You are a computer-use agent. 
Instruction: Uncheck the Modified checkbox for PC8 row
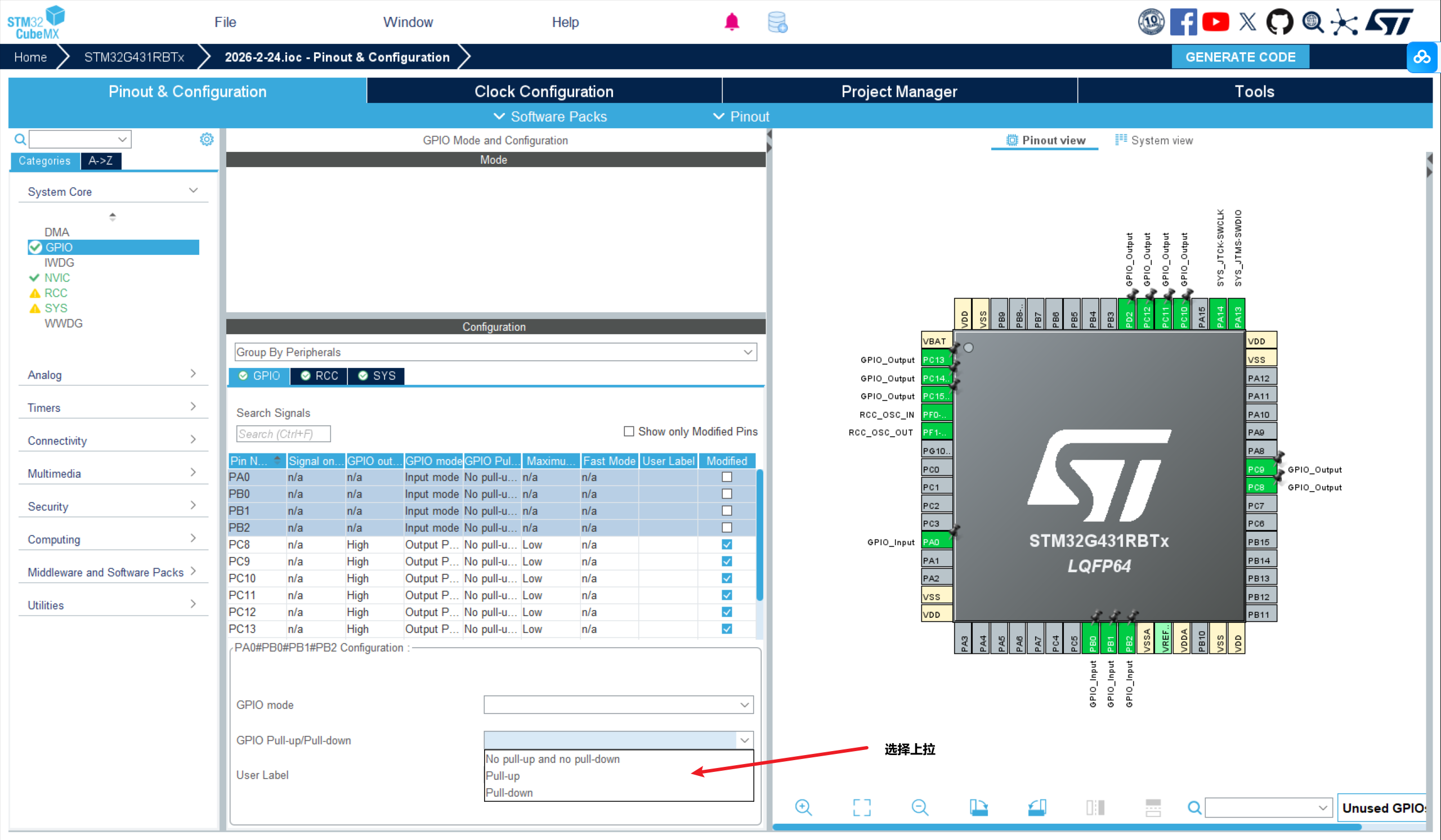(x=727, y=545)
